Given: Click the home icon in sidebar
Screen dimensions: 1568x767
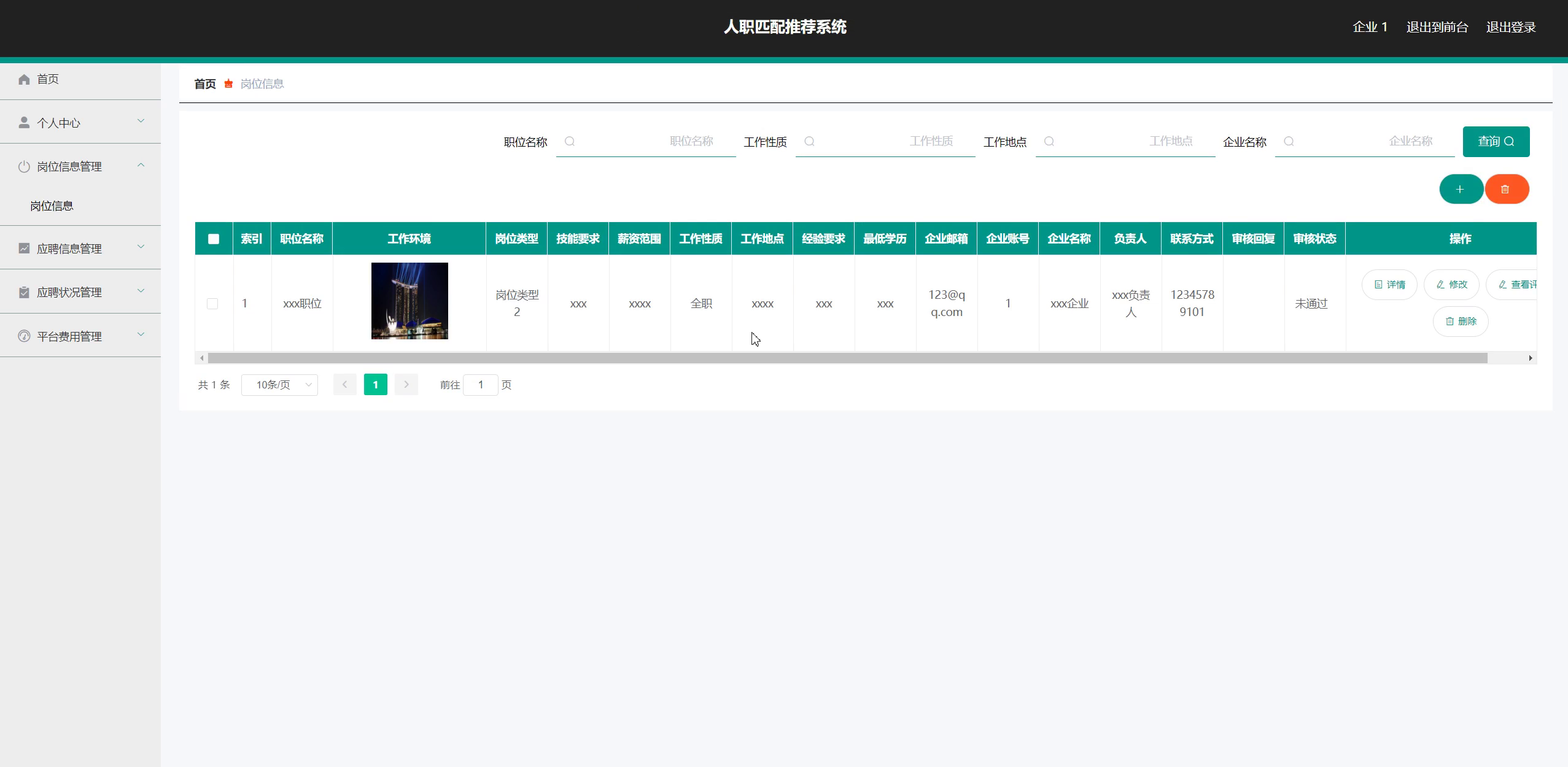Looking at the screenshot, I should click(x=24, y=79).
